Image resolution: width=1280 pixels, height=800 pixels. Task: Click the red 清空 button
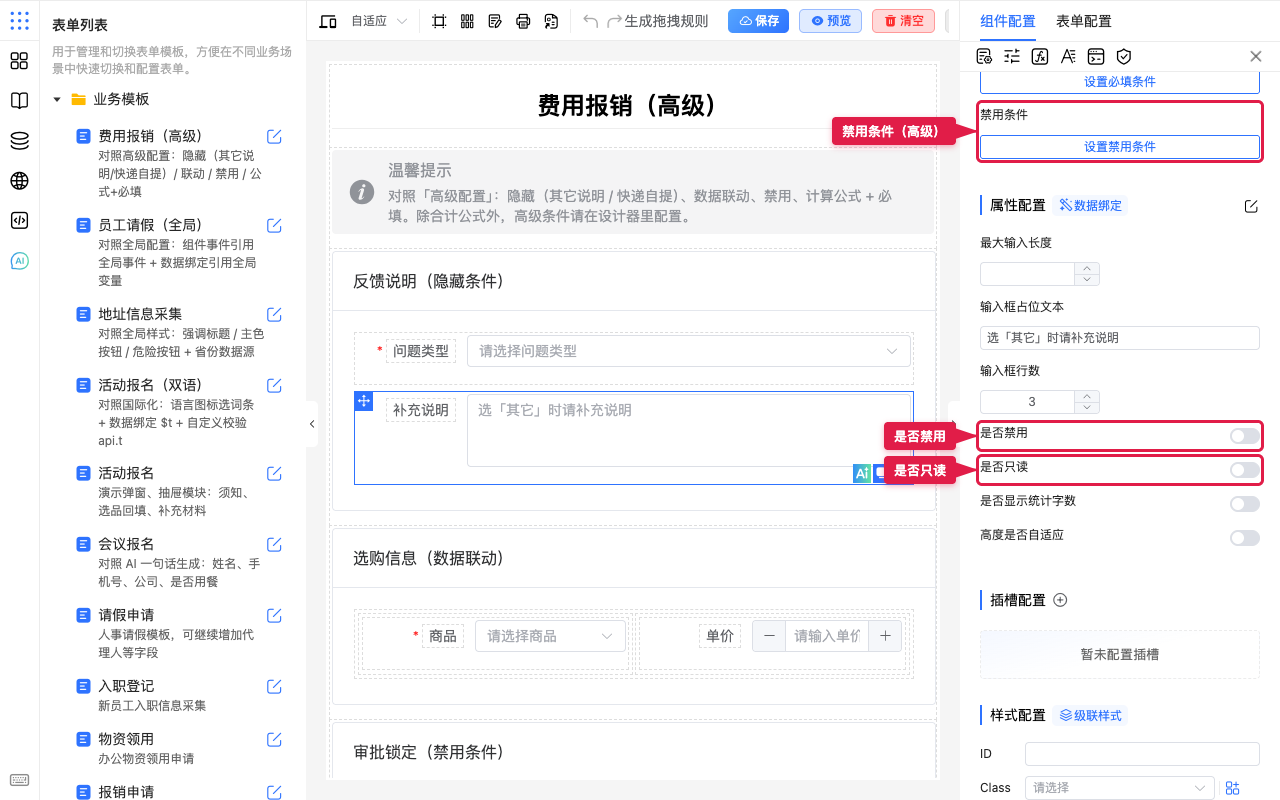(903, 21)
